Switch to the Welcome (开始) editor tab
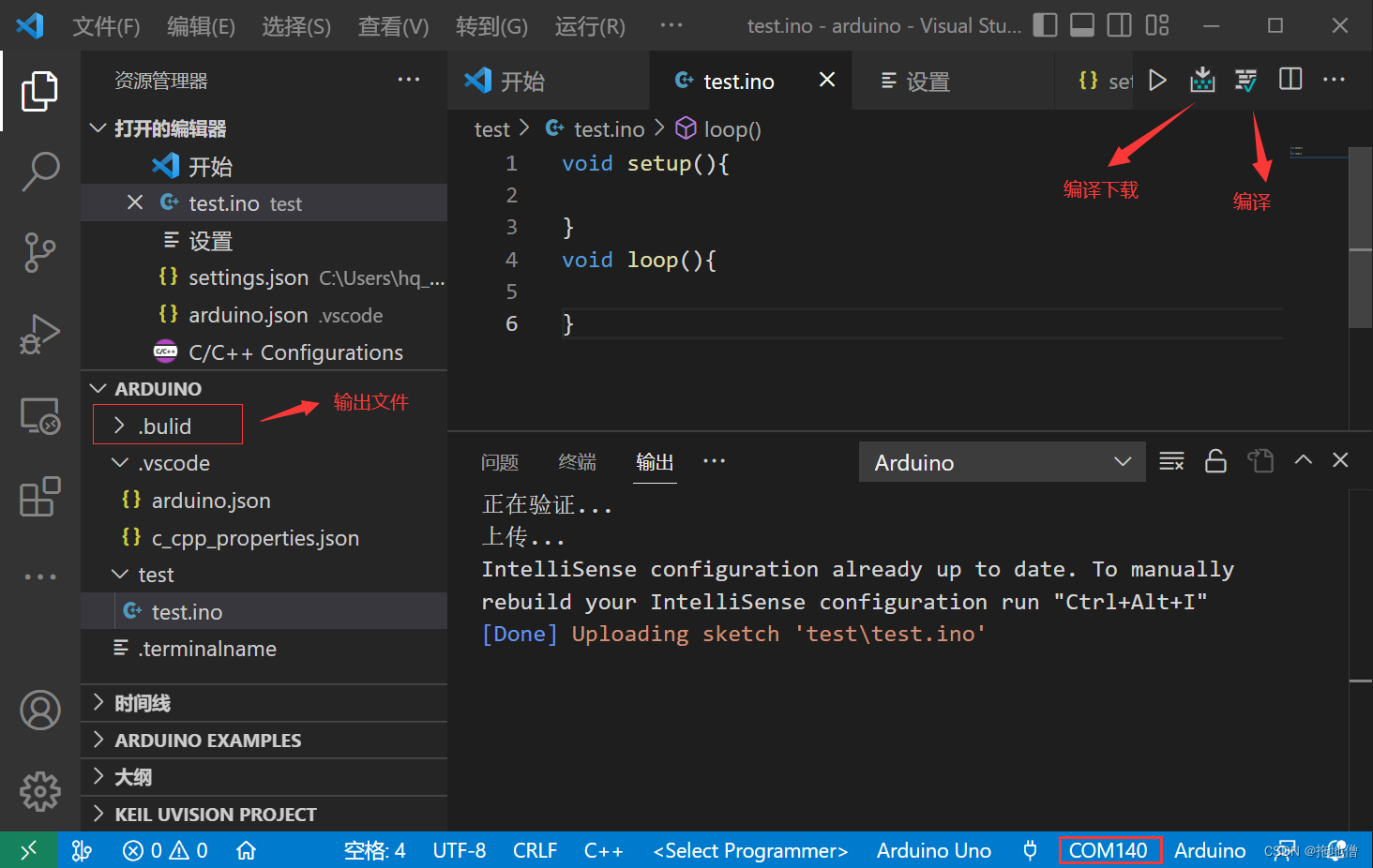This screenshot has width=1373, height=868. point(548,81)
